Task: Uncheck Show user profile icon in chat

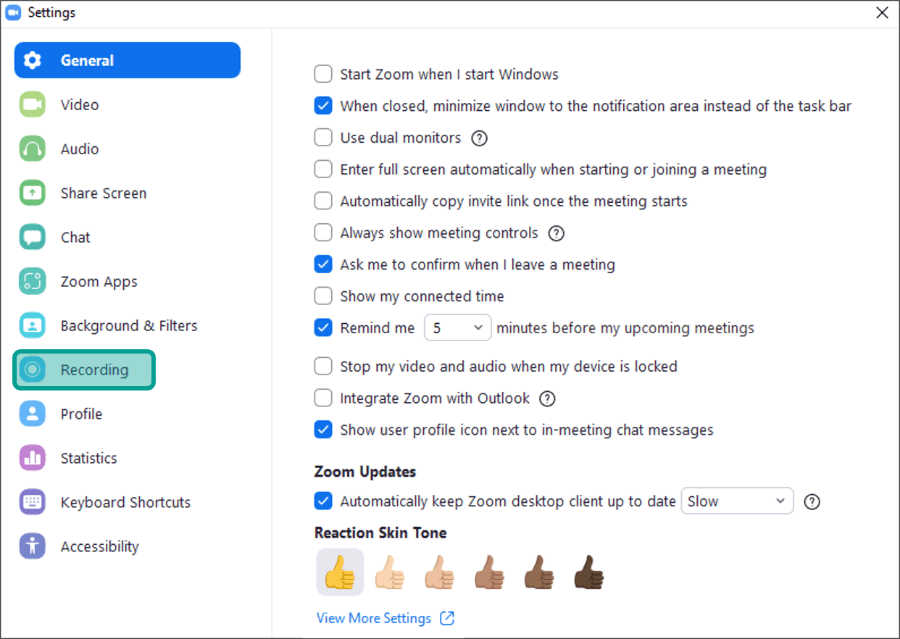Action: pos(323,429)
